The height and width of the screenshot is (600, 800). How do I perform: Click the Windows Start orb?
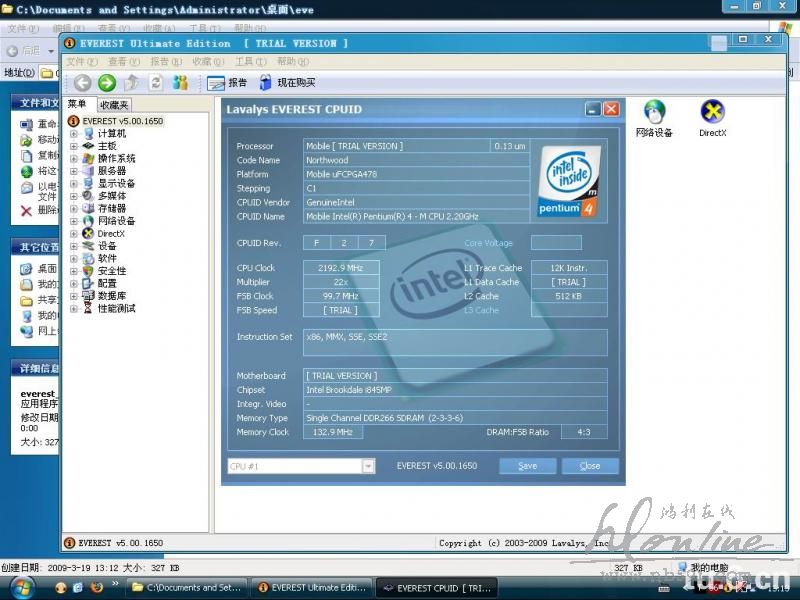pos(21,587)
